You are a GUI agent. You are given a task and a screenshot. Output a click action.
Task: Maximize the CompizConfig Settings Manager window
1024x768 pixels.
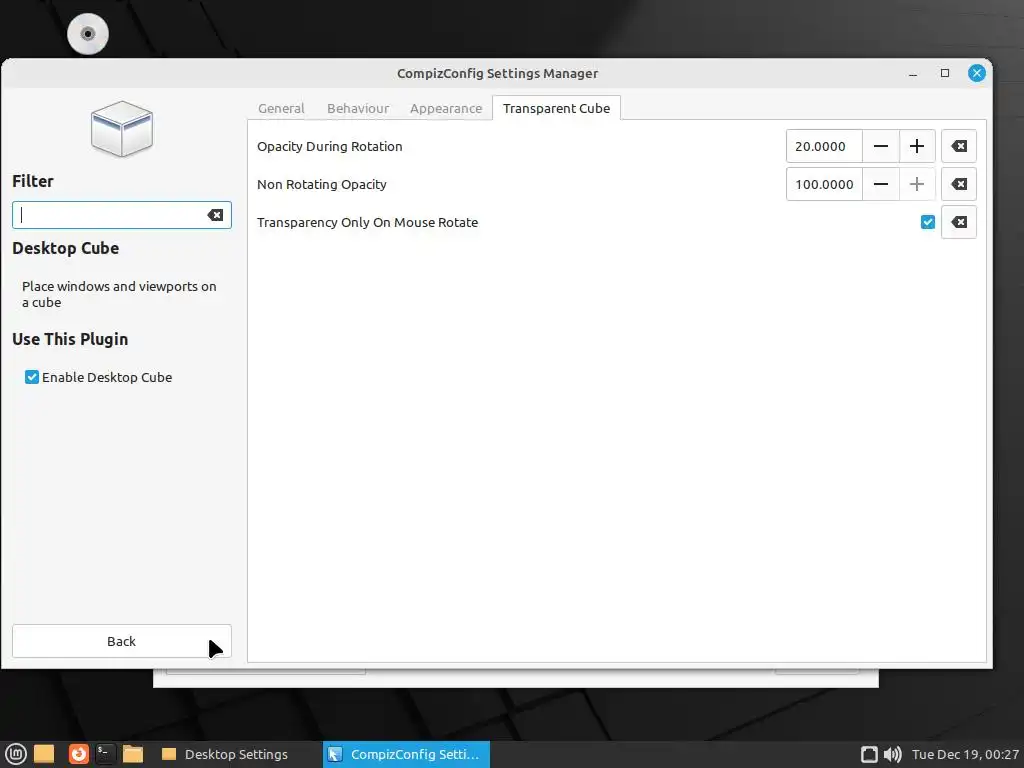pos(945,73)
